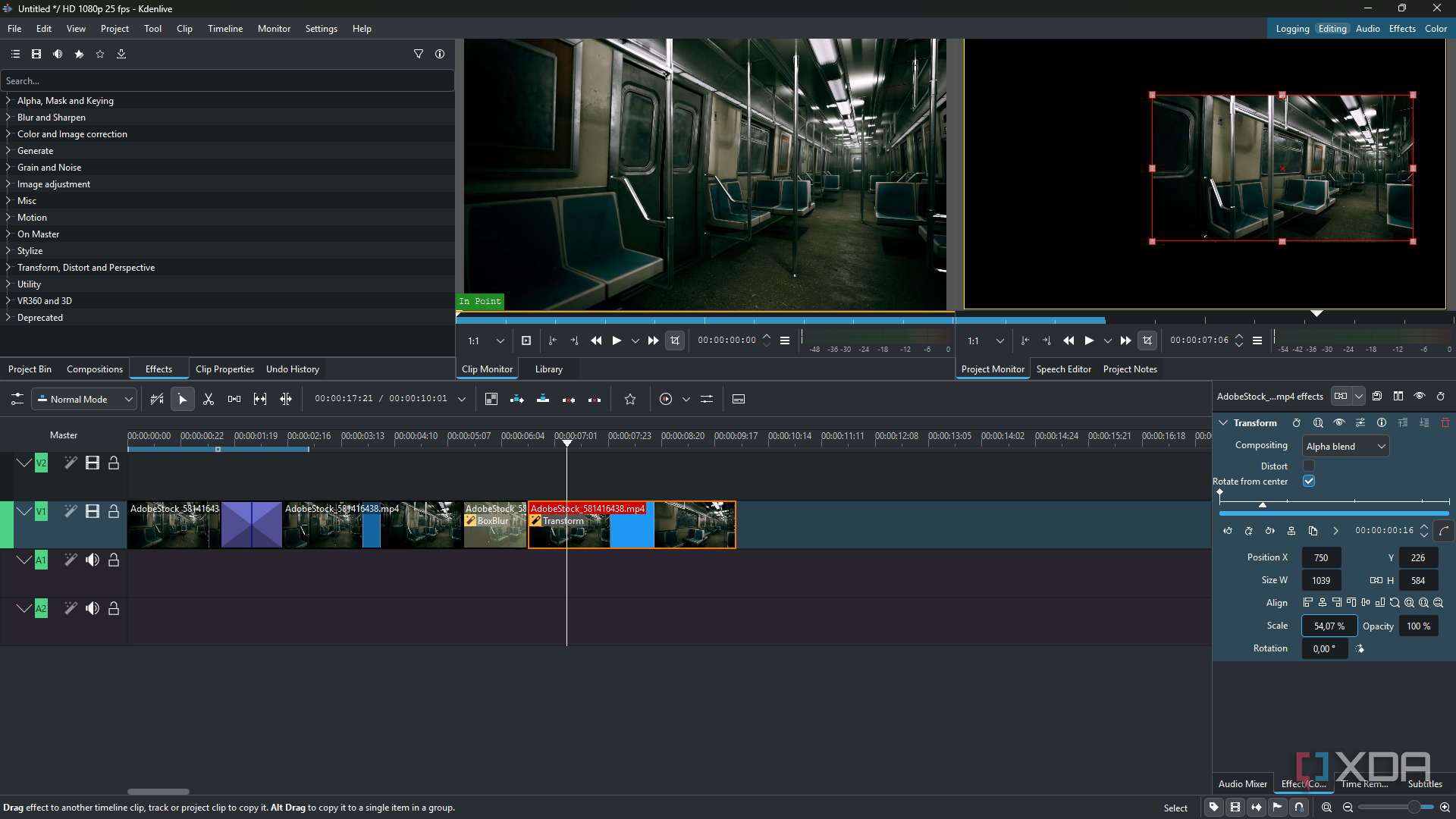Click the zoom in icon on status bar
This screenshot has height=819, width=1456.
(1445, 808)
